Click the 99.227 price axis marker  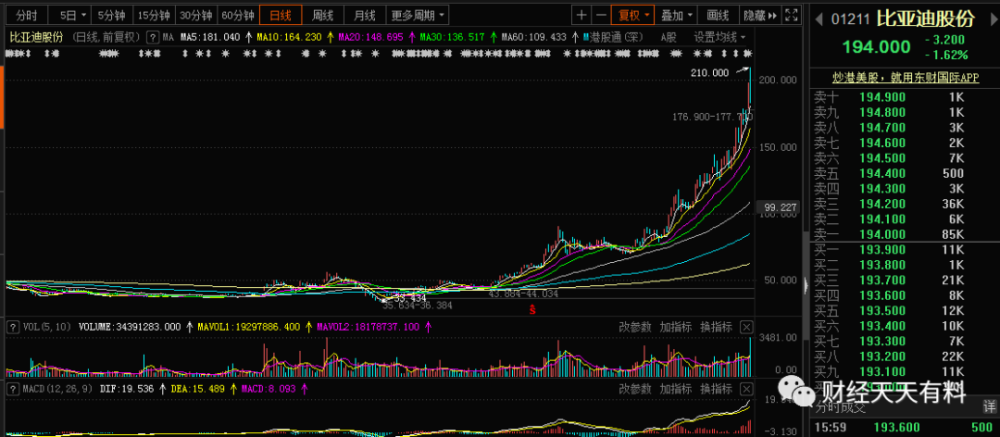coord(777,207)
